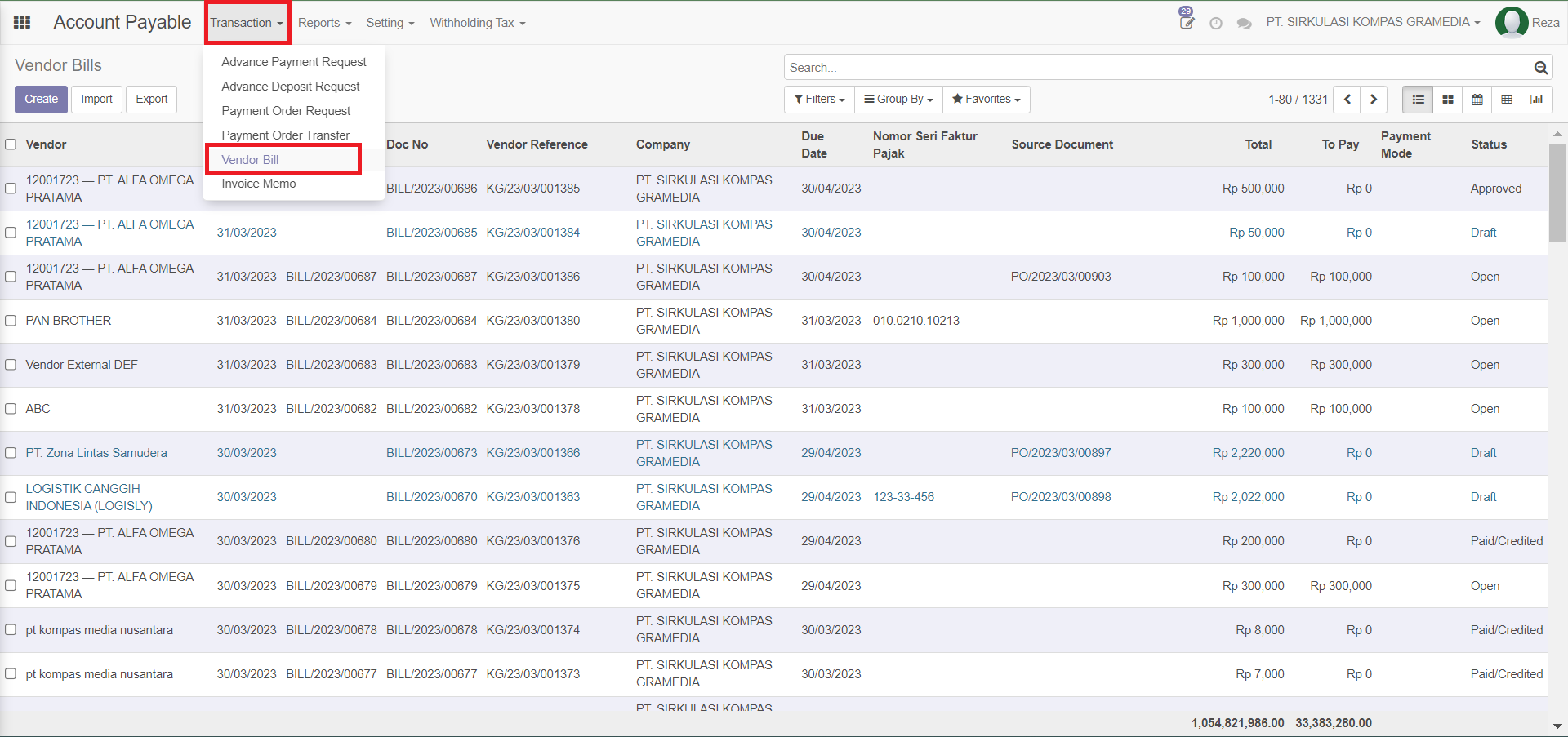Sort by Status column header
This screenshot has height=737, width=1568.
click(x=1489, y=144)
